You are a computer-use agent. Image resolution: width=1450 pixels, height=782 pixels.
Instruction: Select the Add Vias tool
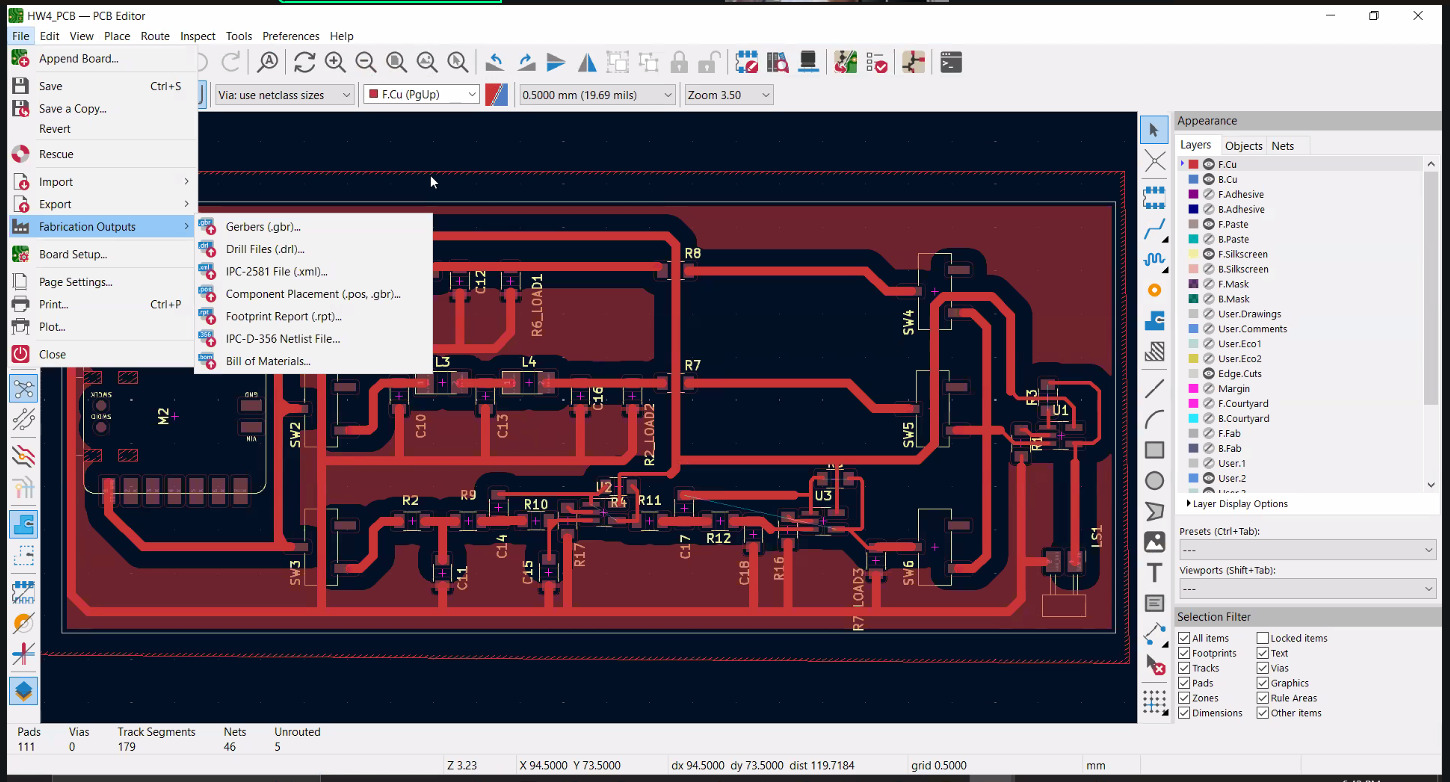[x=1154, y=290]
